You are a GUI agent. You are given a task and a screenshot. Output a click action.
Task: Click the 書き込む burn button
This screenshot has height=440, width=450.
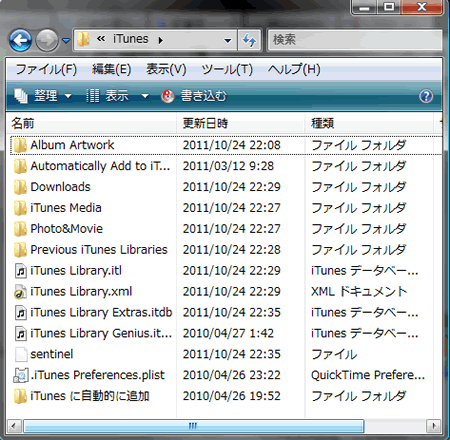194,96
